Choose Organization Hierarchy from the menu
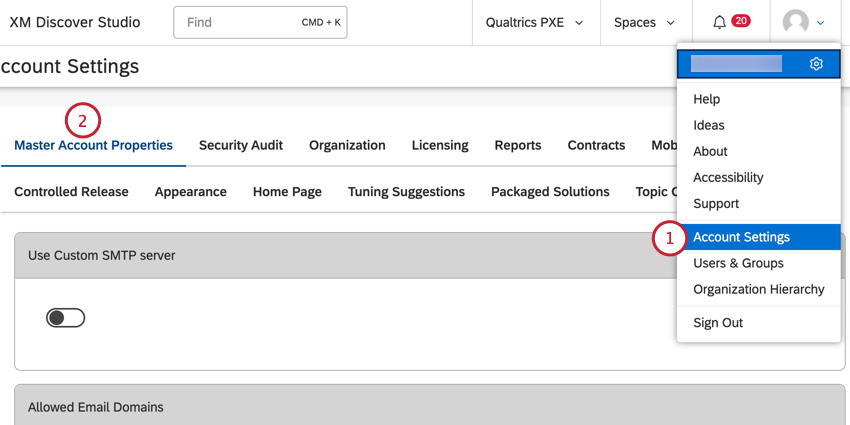Image resolution: width=850 pixels, height=425 pixels. (x=758, y=289)
